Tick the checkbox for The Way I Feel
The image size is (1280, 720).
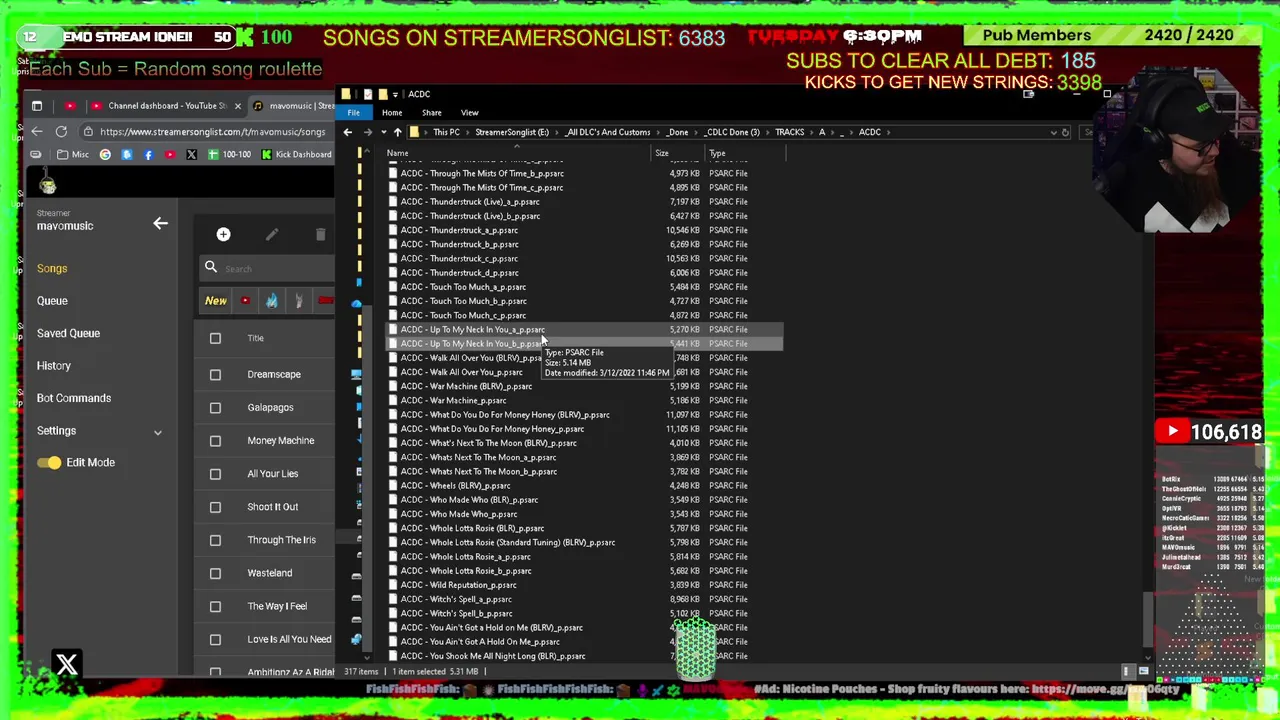pyautogui.click(x=215, y=606)
